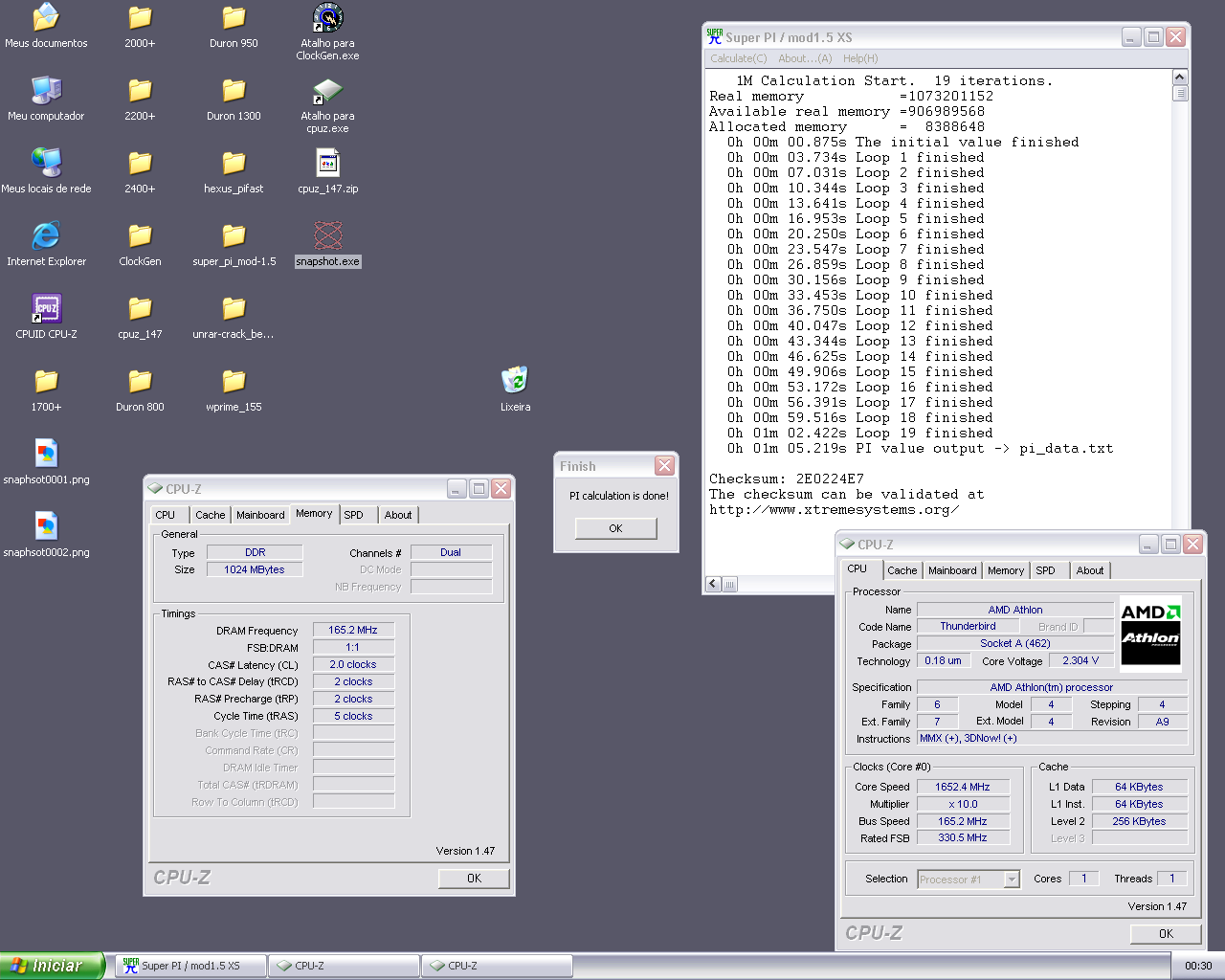Open Memory tab in CPU-Z processor window

pyautogui.click(x=1006, y=570)
